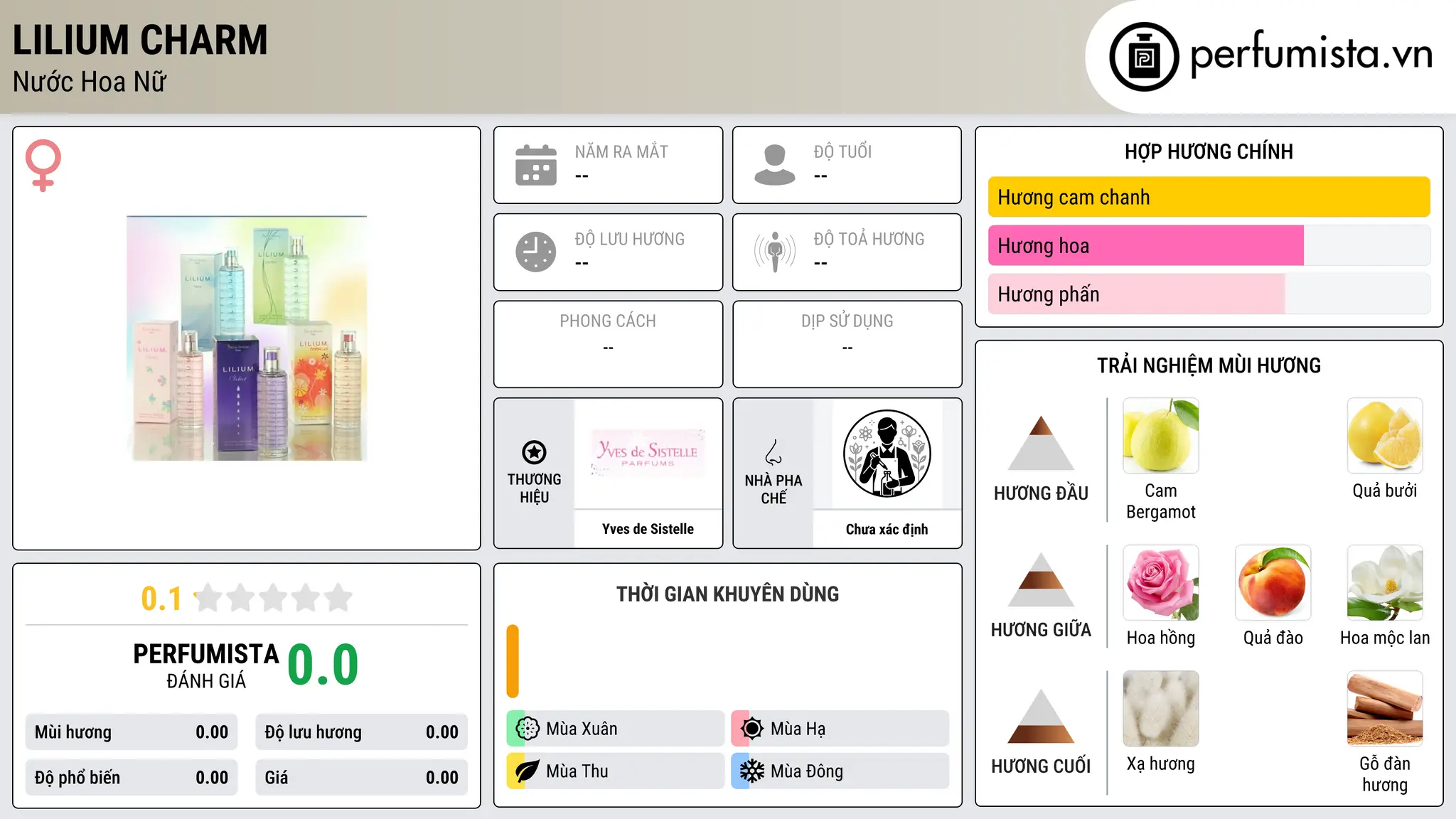Click the perfumer illustration icon
The height and width of the screenshot is (819, 1456).
(x=887, y=454)
